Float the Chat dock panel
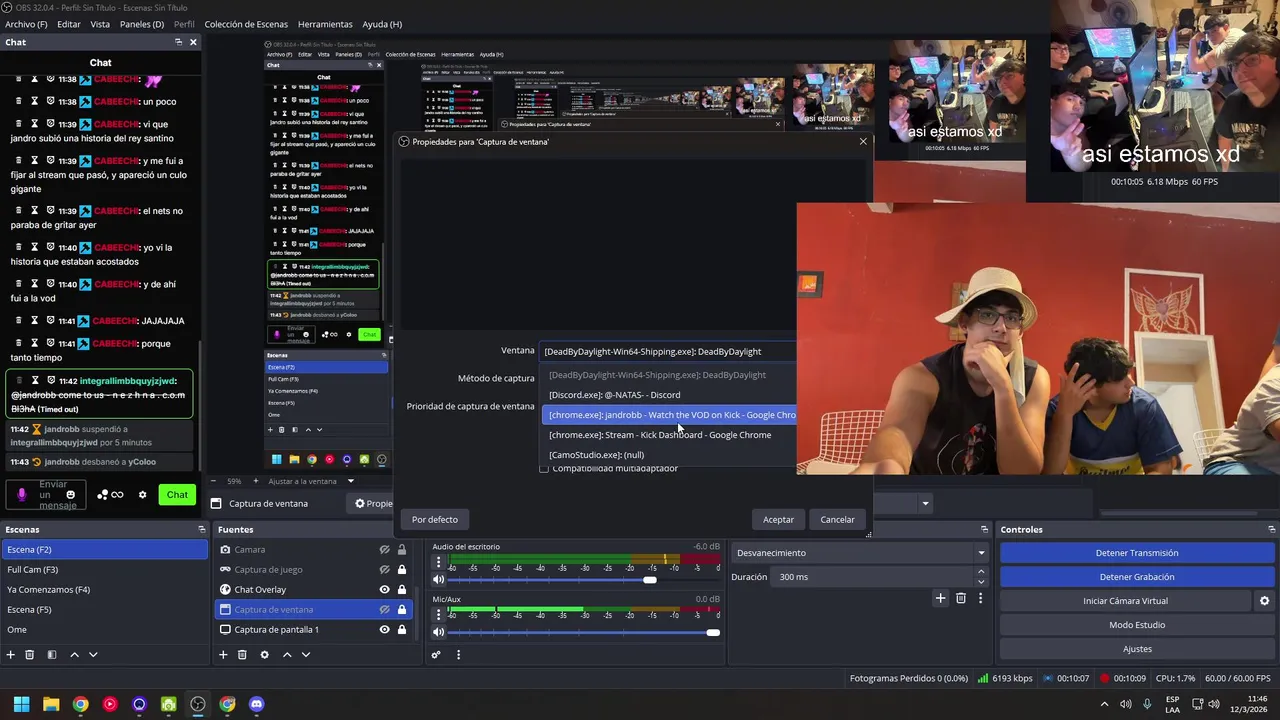The image size is (1280, 720). (178, 42)
